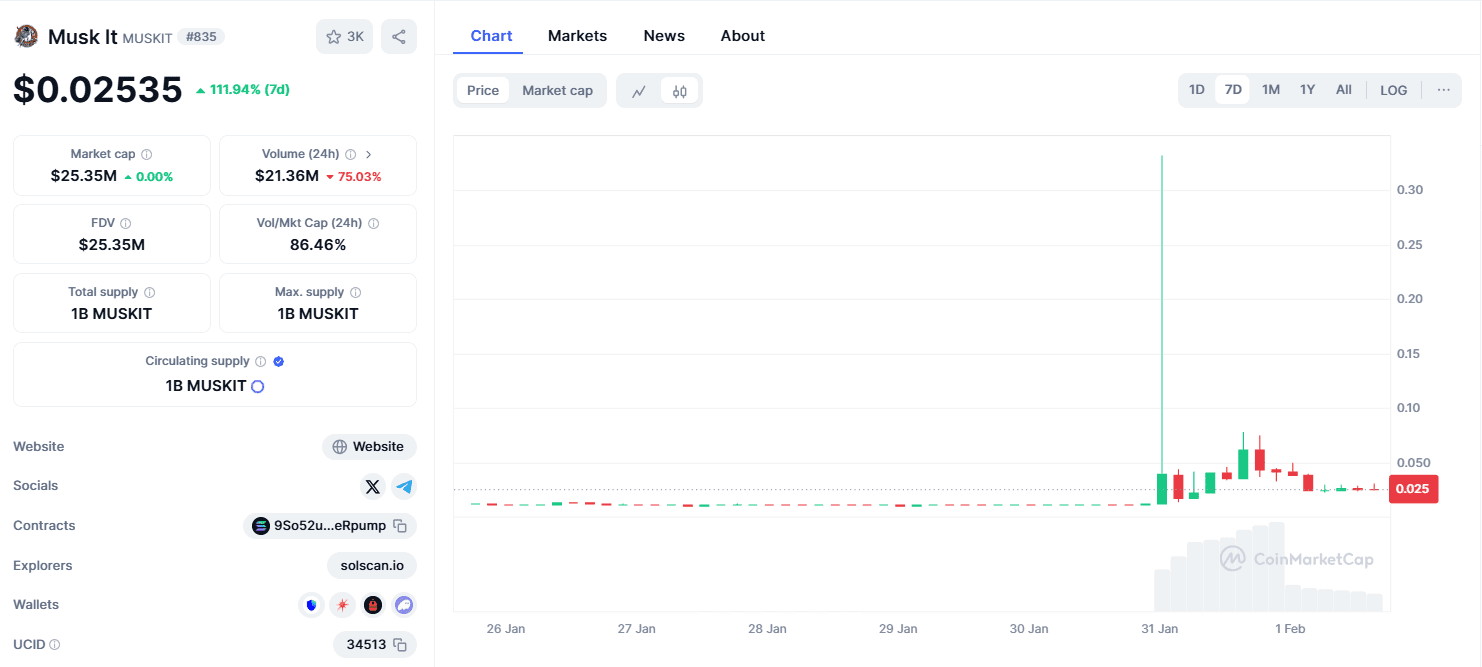Open the blue shield wallet icon
This screenshot has height=667, width=1482.
[x=312, y=605]
